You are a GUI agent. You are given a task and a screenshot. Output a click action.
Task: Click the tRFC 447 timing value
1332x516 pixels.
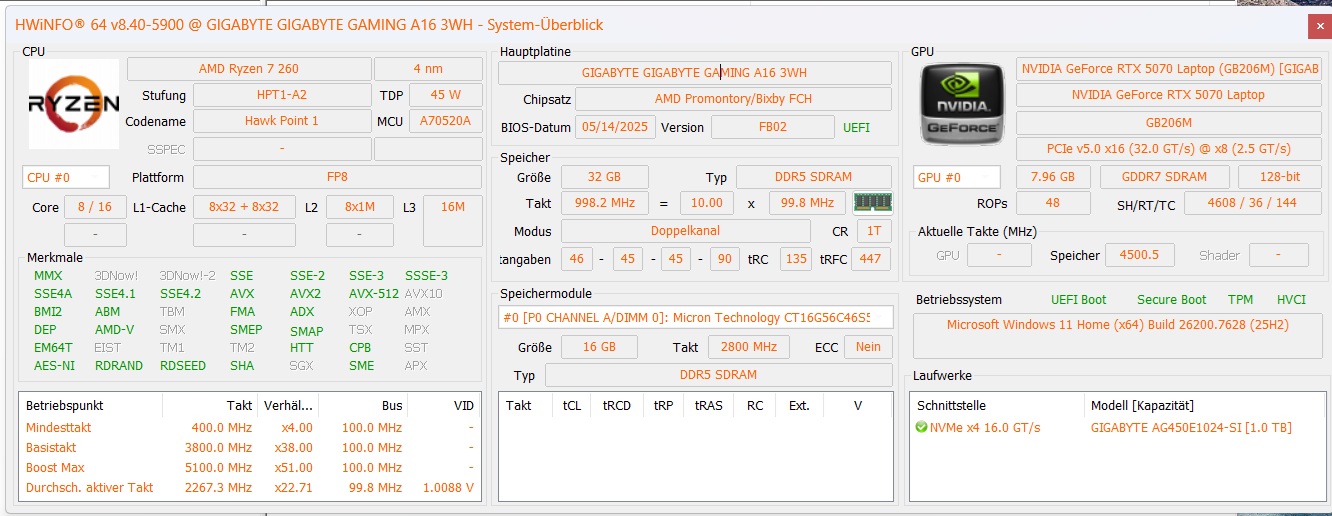pos(870,259)
